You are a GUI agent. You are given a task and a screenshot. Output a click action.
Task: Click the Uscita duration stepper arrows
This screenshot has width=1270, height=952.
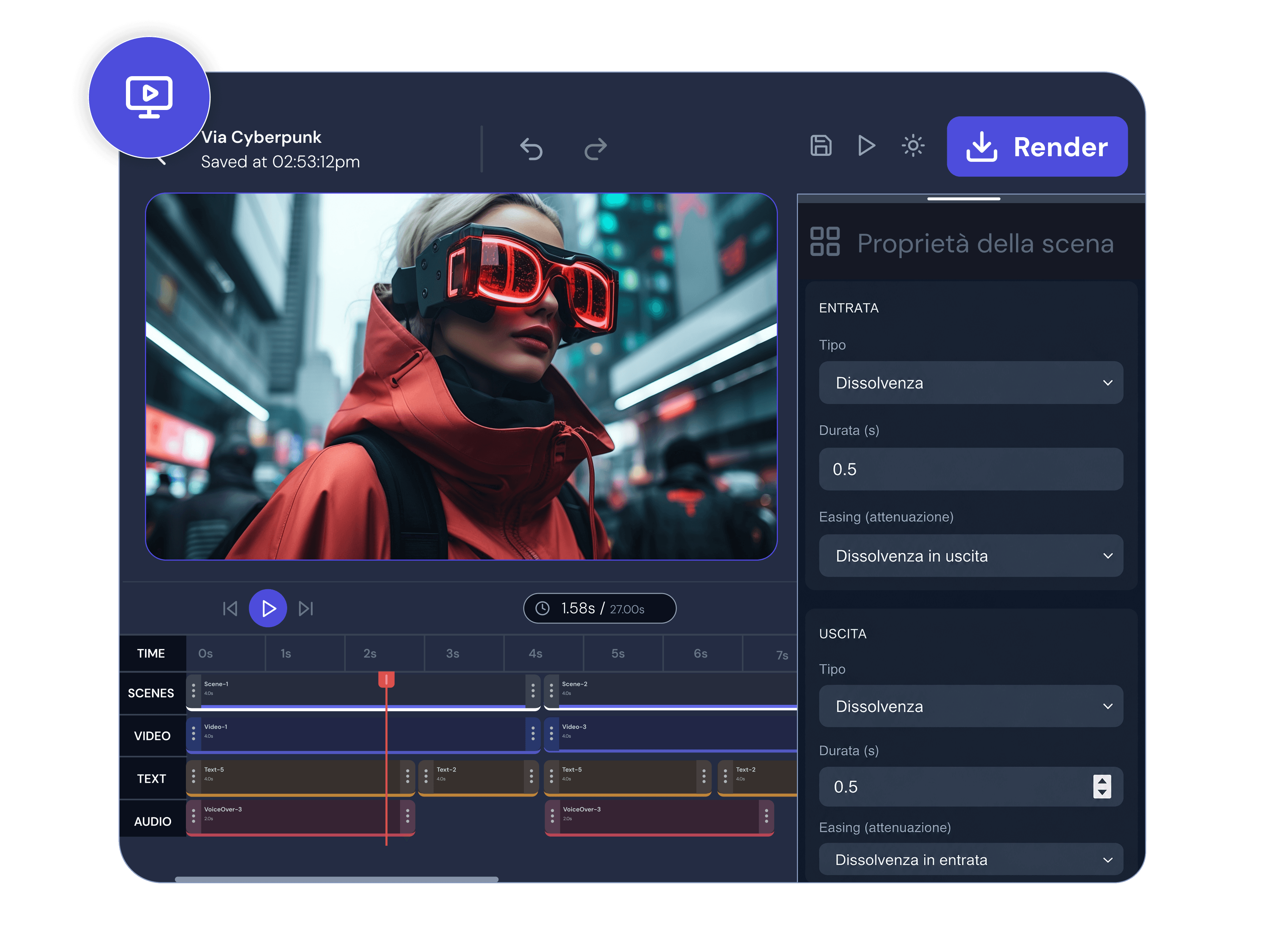[1102, 787]
